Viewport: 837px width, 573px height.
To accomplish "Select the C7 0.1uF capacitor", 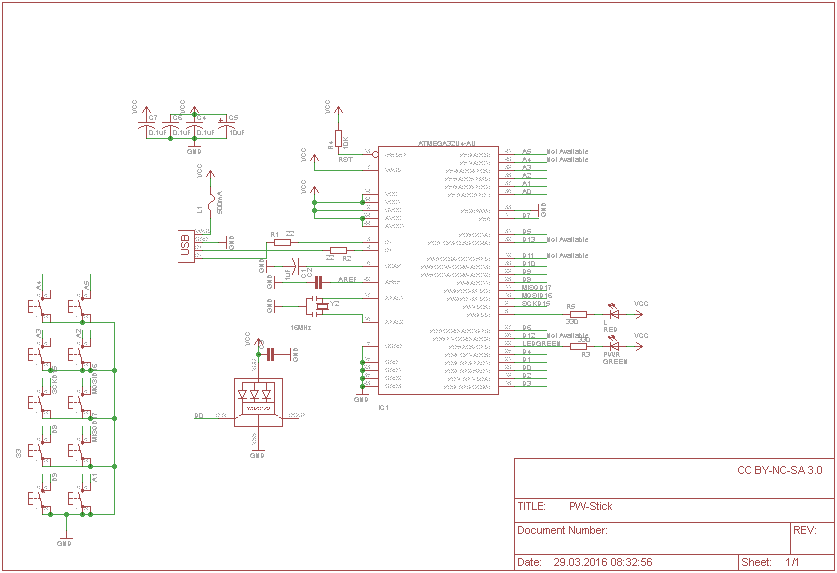I will point(146,125).
